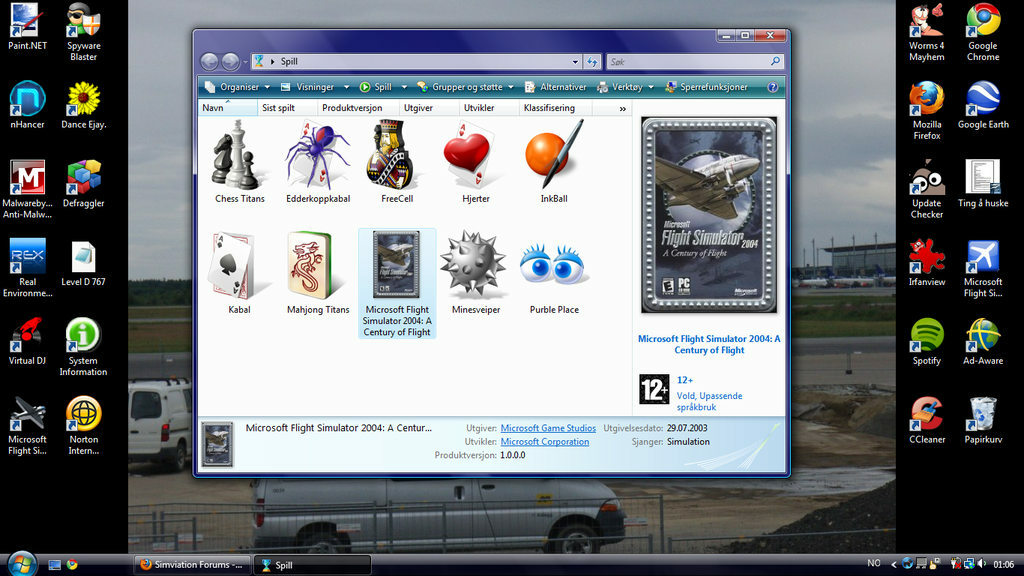Select Defraggler desktop icon
Viewport: 1024px width, 576px height.
click(x=84, y=184)
